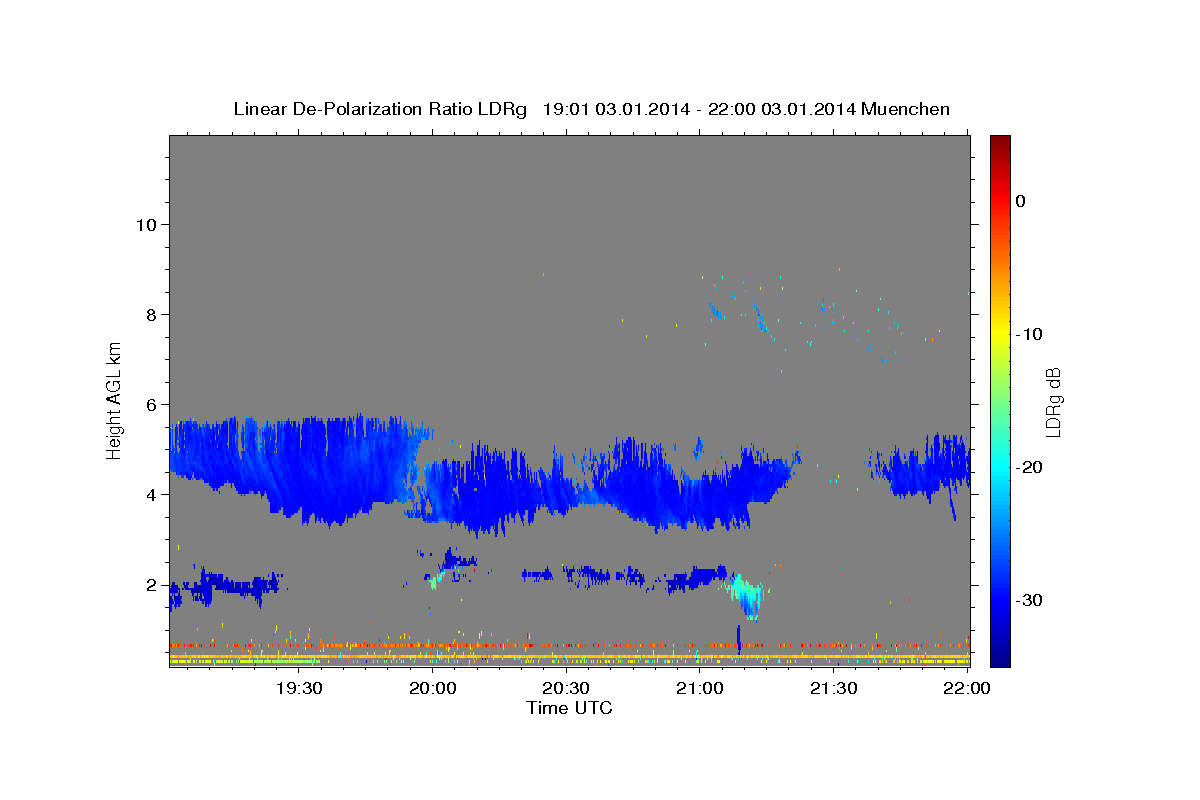
Task: Click the '20:00' time axis label
Action: 433,688
